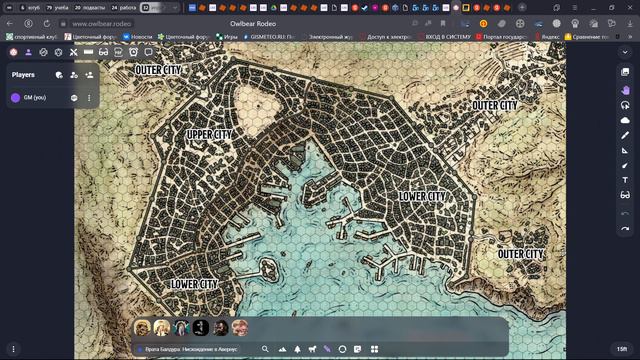Select the pointer tool in the right toolbar
This screenshot has width=640, height=360.
coord(625,105)
